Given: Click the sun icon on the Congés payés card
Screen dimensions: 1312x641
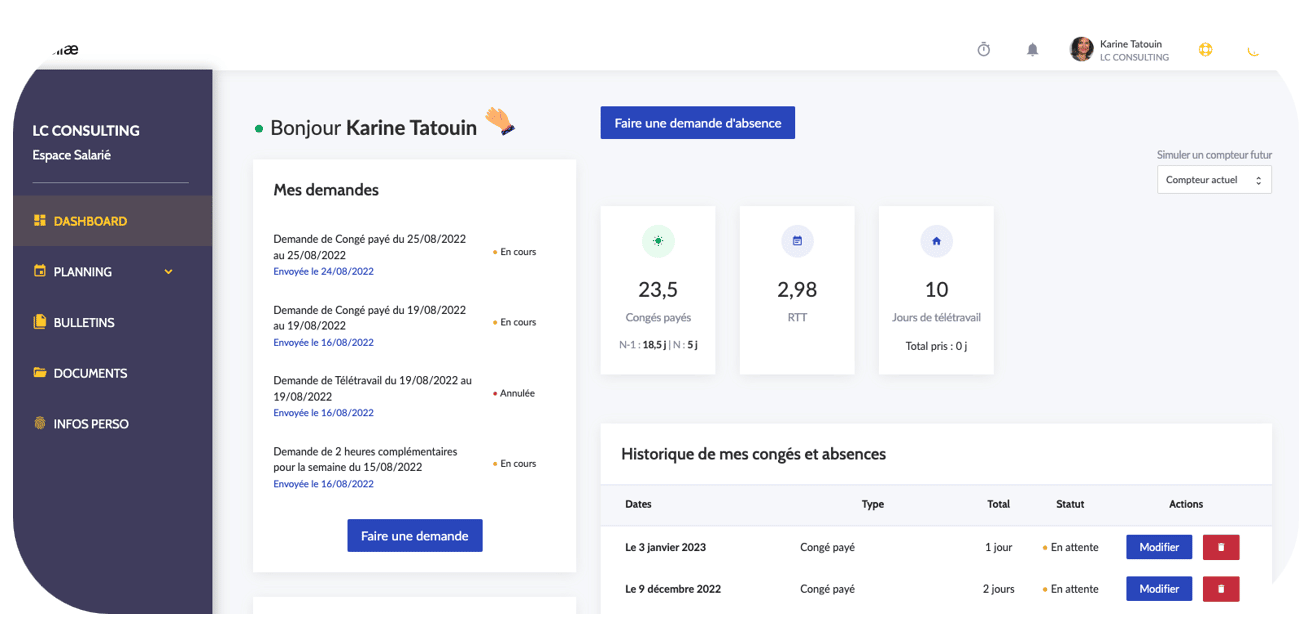Looking at the screenshot, I should (658, 241).
